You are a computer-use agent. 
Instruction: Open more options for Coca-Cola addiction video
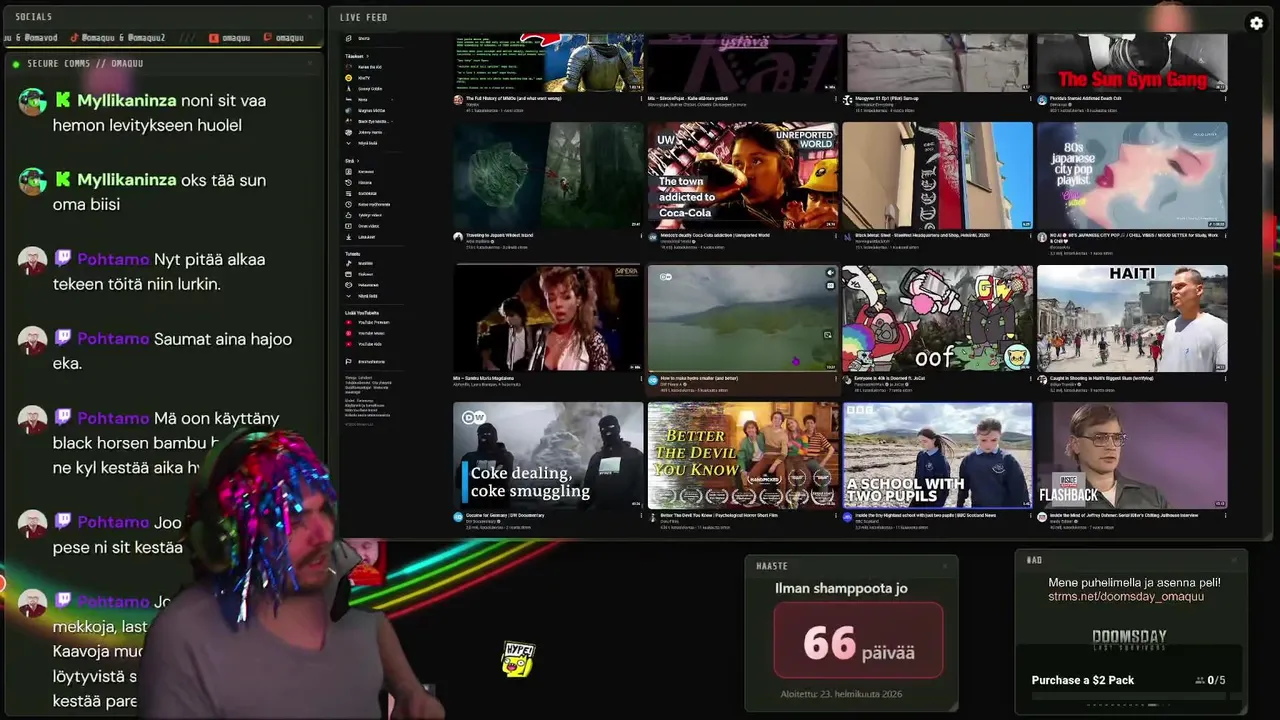coord(834,237)
